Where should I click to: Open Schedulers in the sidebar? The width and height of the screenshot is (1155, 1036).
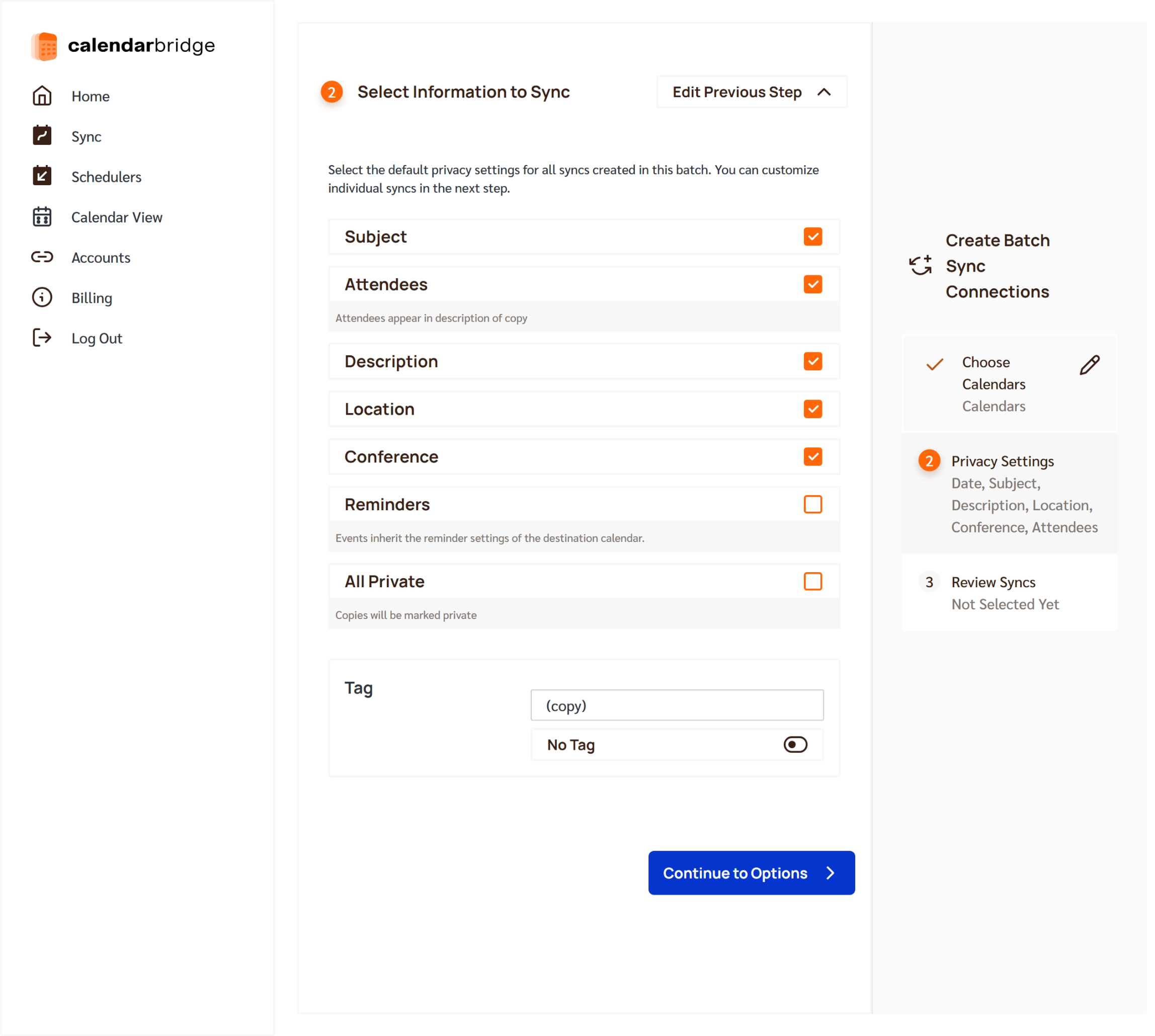(x=107, y=177)
